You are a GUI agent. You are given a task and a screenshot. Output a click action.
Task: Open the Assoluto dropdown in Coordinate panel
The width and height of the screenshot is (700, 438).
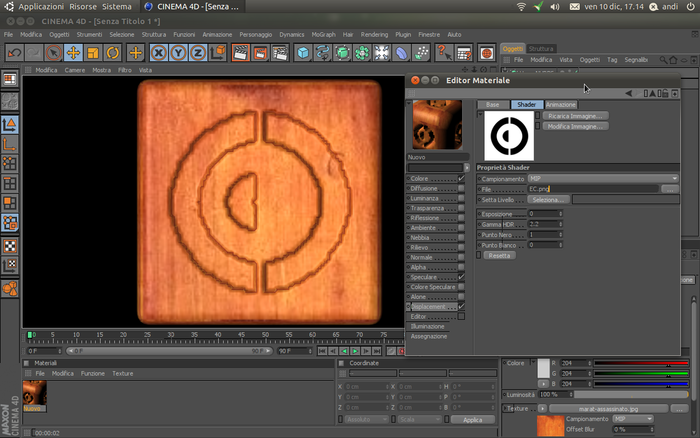pyautogui.click(x=367, y=420)
